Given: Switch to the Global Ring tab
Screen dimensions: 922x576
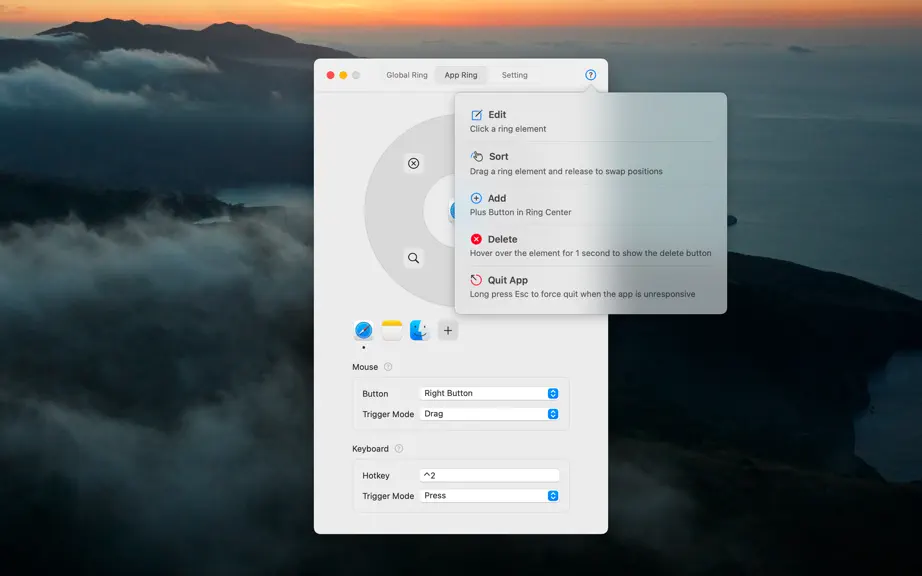Looking at the screenshot, I should [407, 75].
